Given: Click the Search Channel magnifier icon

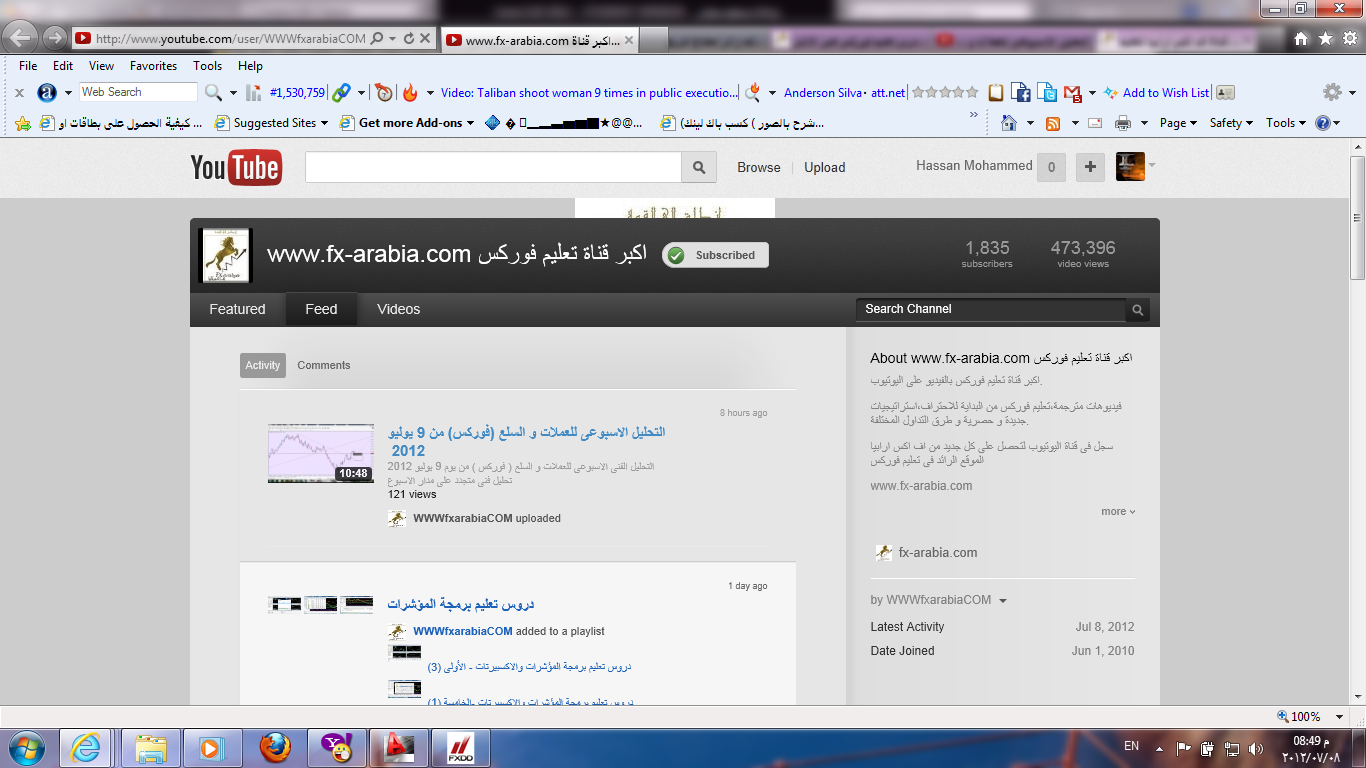Looking at the screenshot, I should pos(1137,310).
